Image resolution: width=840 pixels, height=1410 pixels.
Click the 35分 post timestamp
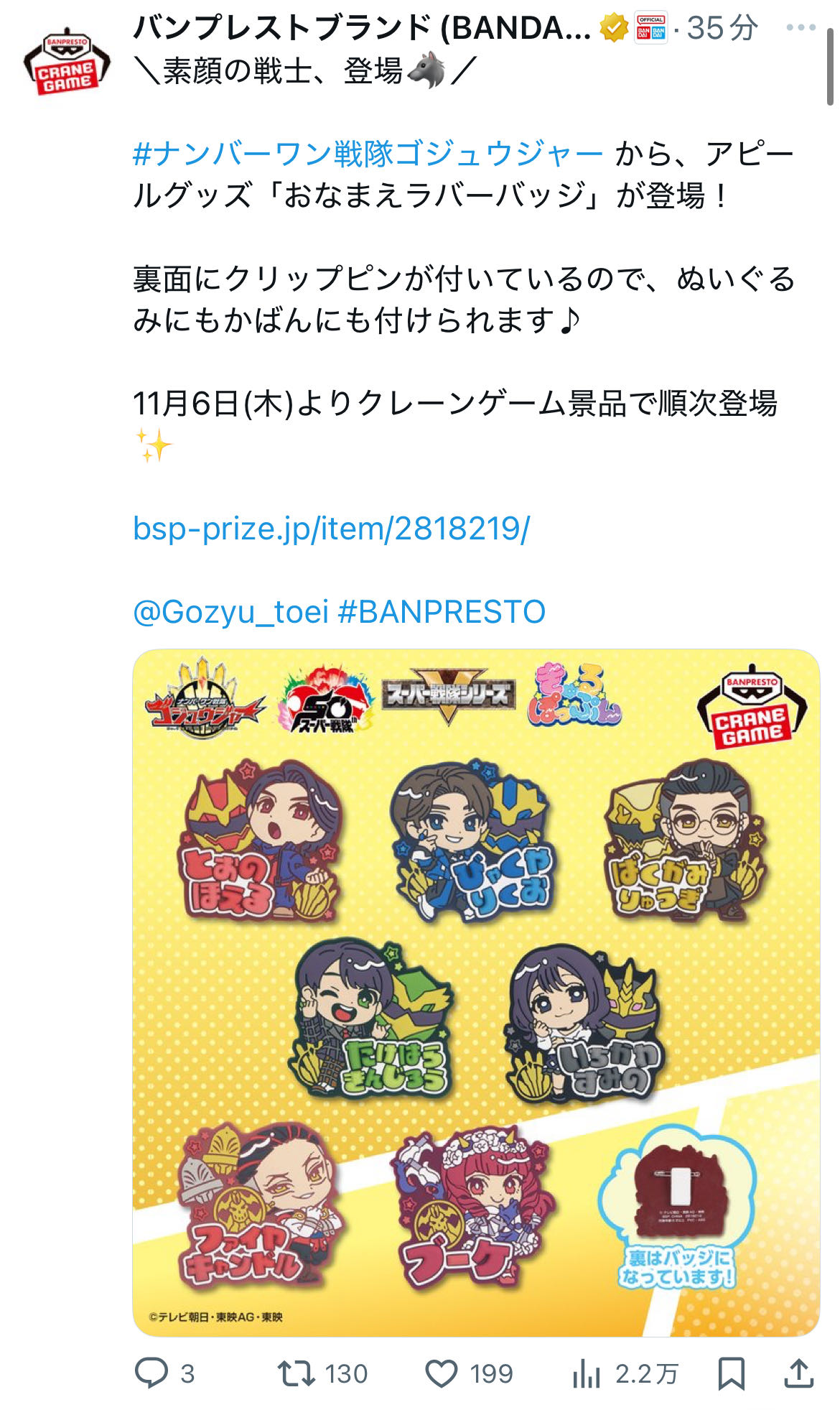point(722,29)
